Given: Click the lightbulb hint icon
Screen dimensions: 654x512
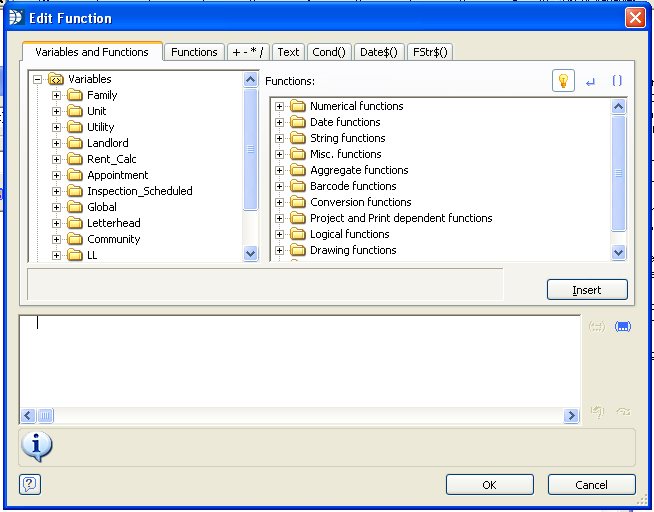Looking at the screenshot, I should tap(563, 81).
